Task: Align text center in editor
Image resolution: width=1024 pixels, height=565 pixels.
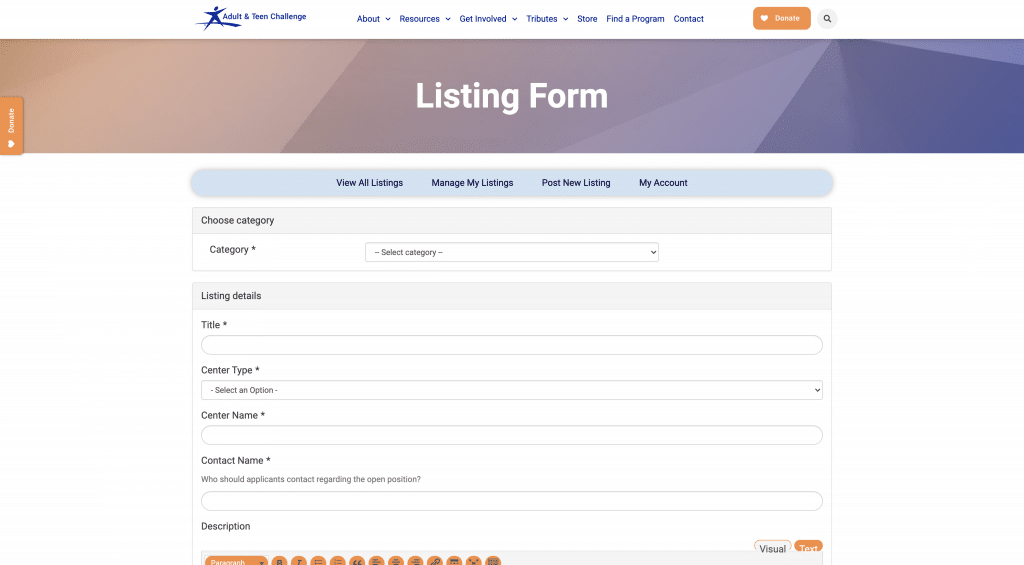Action: (396, 561)
